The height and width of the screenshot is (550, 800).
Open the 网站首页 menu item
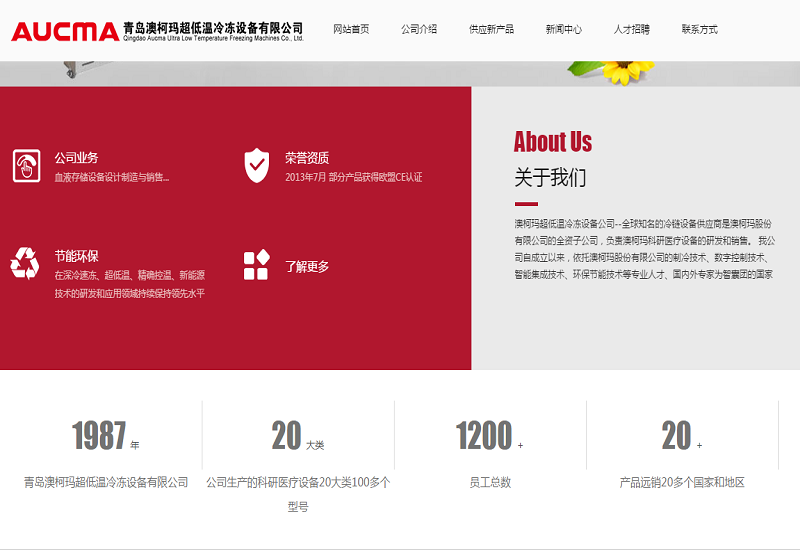(x=351, y=30)
